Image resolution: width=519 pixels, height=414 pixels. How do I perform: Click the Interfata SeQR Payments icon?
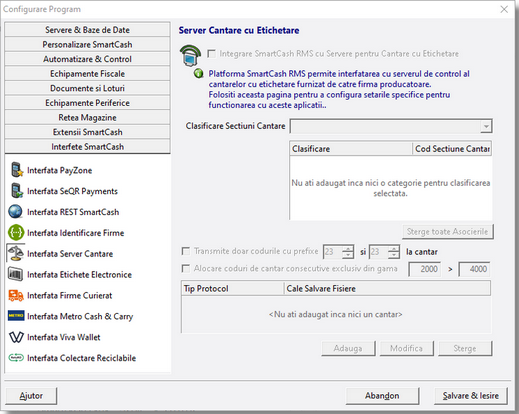pyautogui.click(x=16, y=191)
